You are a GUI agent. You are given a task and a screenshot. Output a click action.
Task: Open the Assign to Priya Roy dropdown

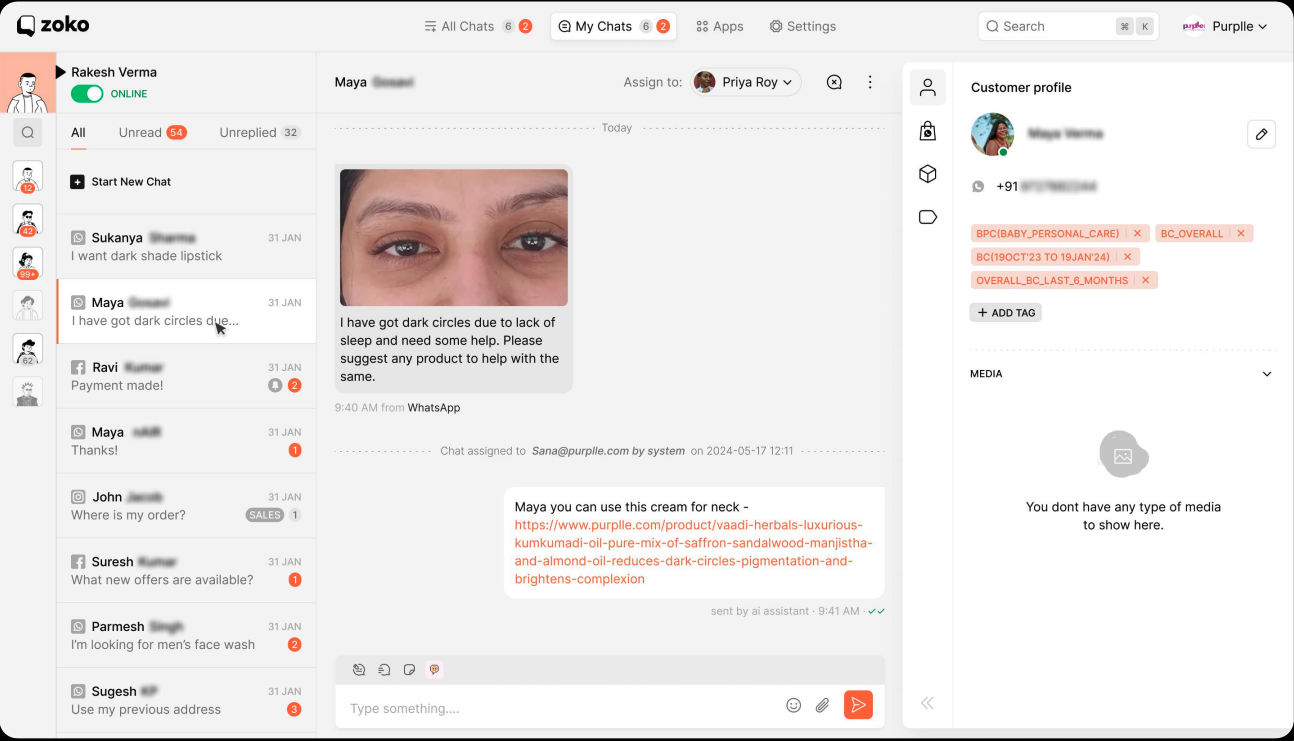point(746,82)
